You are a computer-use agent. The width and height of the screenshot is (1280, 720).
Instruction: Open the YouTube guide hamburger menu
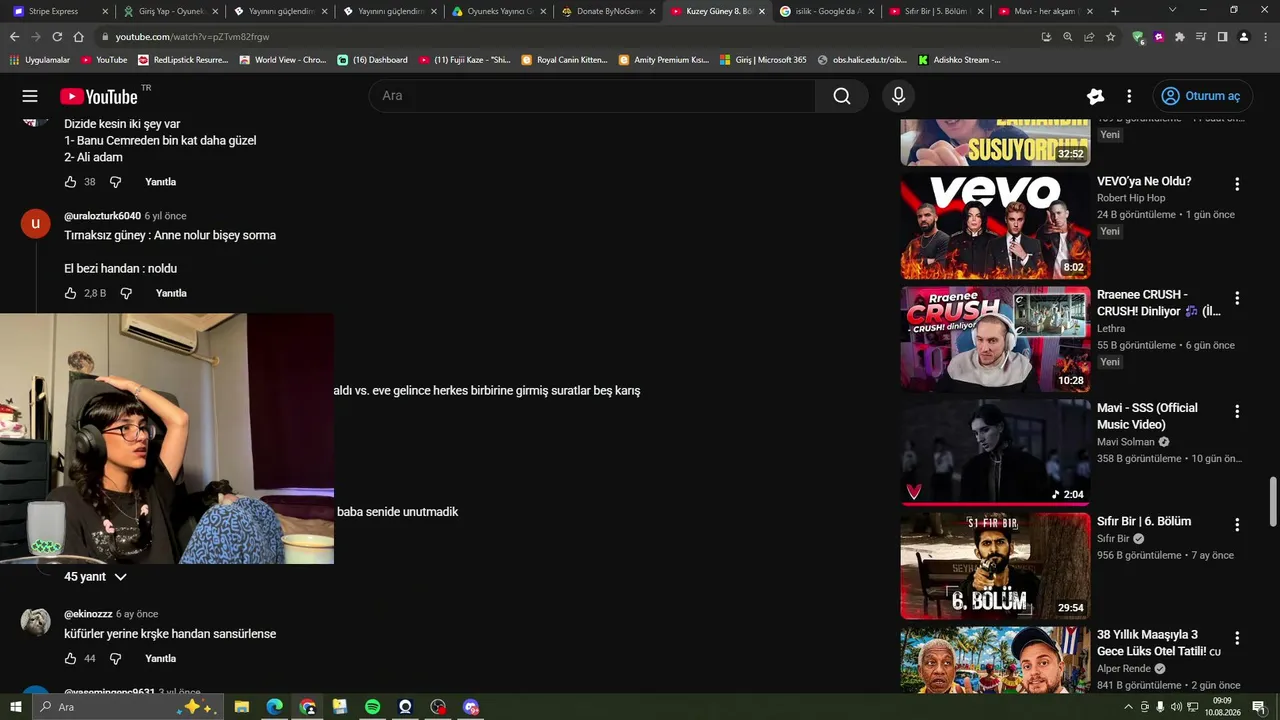tap(30, 96)
